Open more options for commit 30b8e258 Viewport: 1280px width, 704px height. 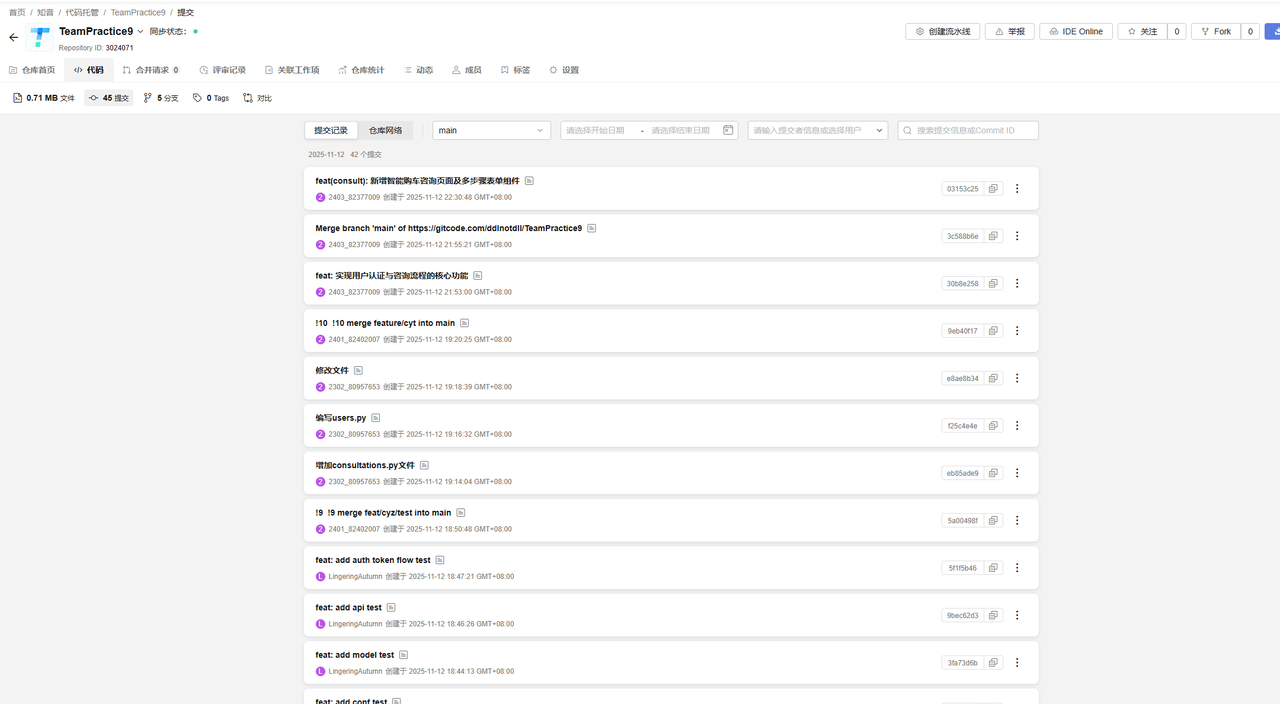[x=1017, y=283]
